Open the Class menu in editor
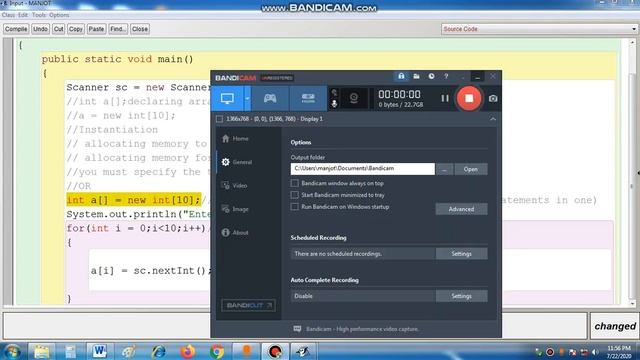This screenshot has height=360, width=640. point(8,15)
